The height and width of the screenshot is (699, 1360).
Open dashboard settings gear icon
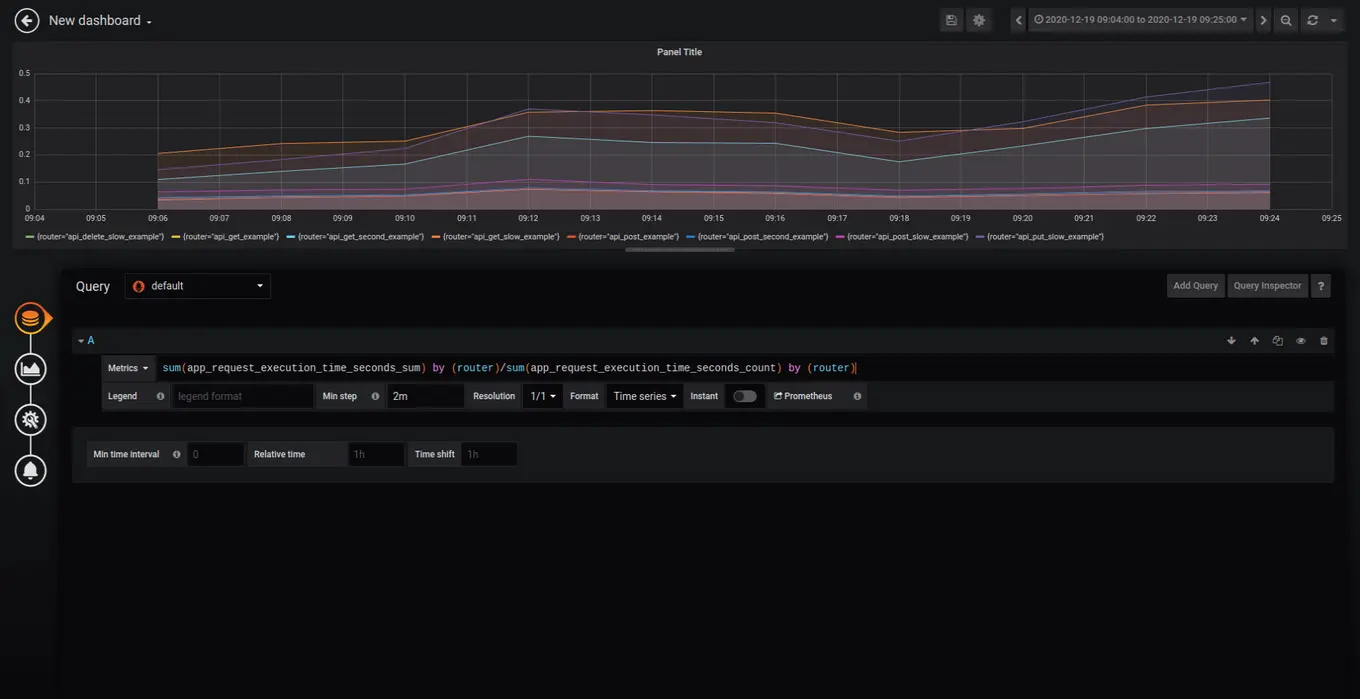[979, 20]
